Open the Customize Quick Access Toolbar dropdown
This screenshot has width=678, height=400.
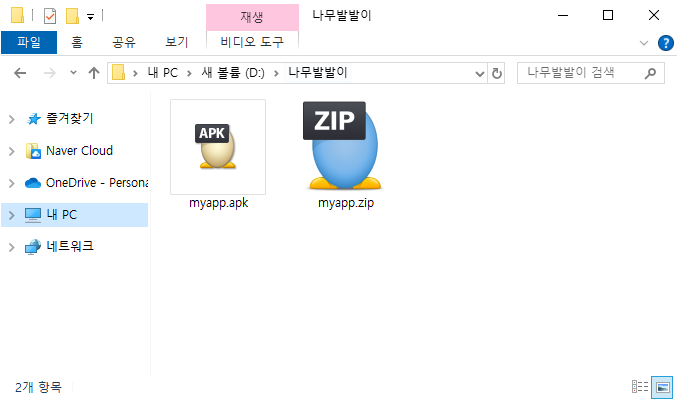pos(90,17)
